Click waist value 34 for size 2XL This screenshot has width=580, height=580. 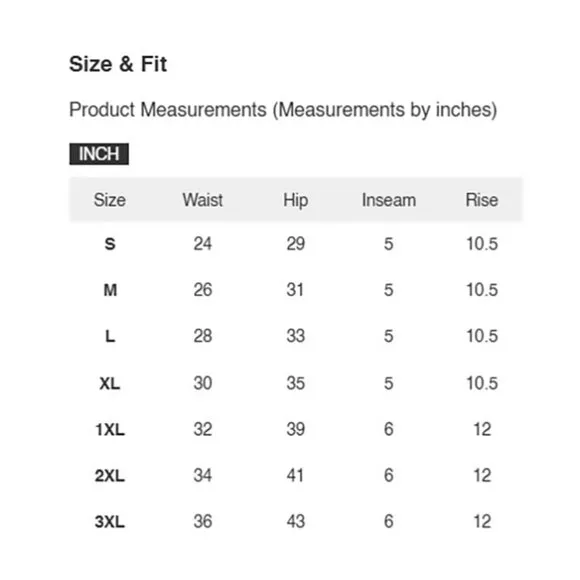[203, 475]
